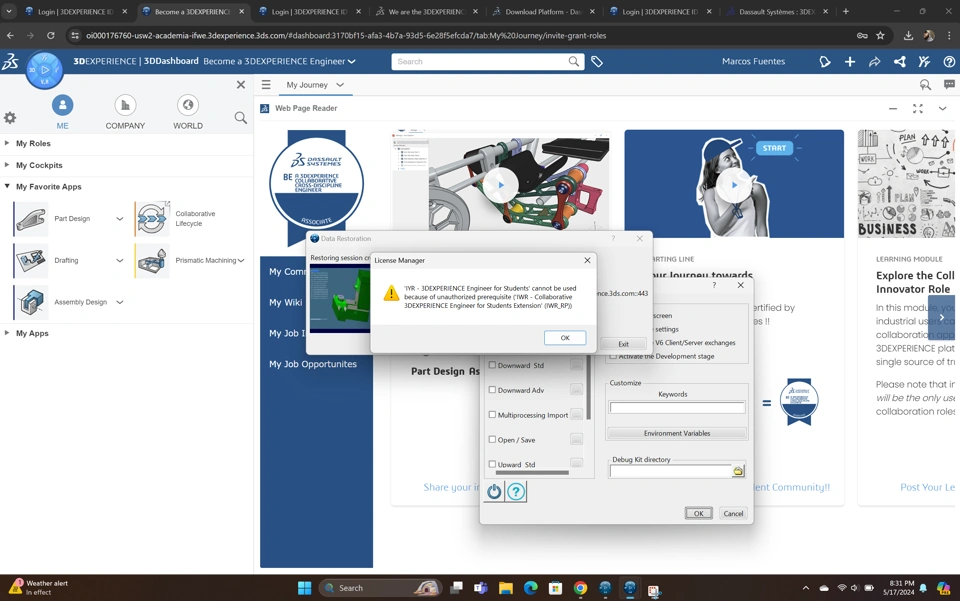Click the Keywords input field
Viewport: 960px width, 601px height.
(x=677, y=408)
